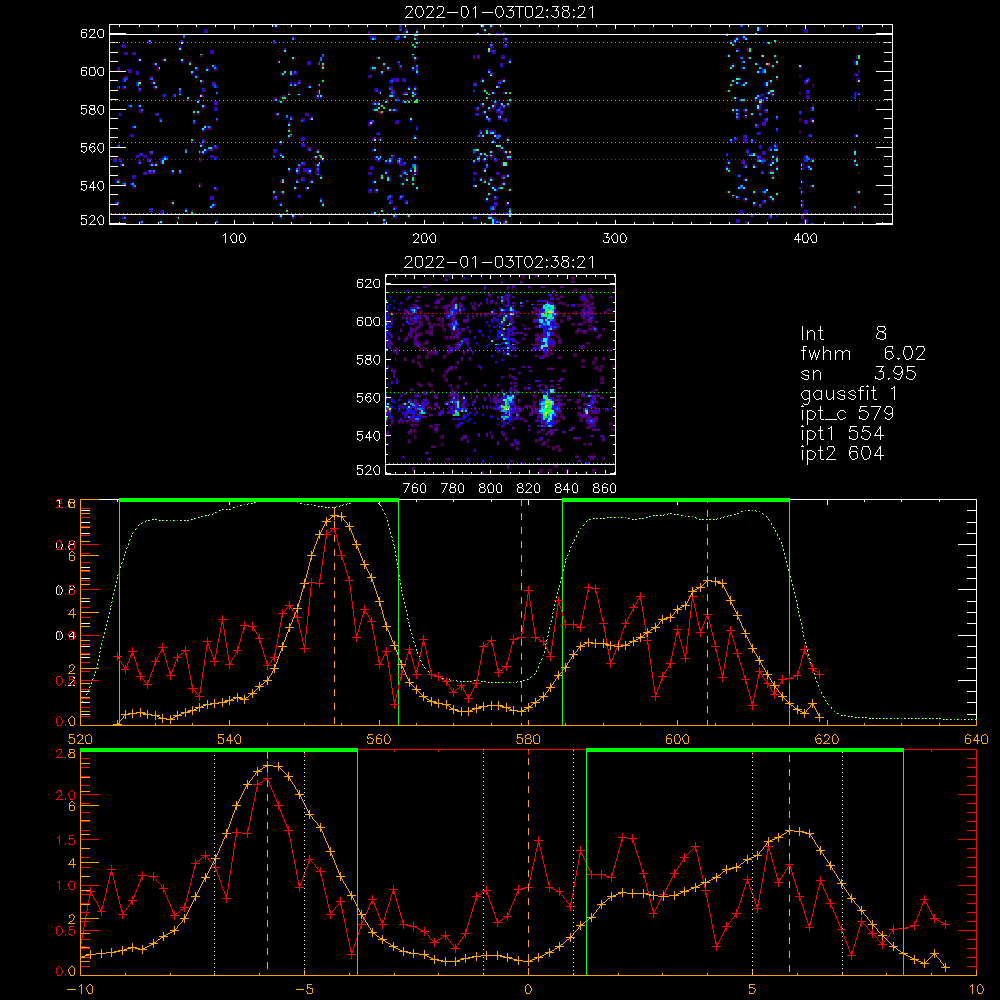Click x-axis label 5 on bottom plot
Viewport: 1000px width, 1000px height.
pos(753,989)
